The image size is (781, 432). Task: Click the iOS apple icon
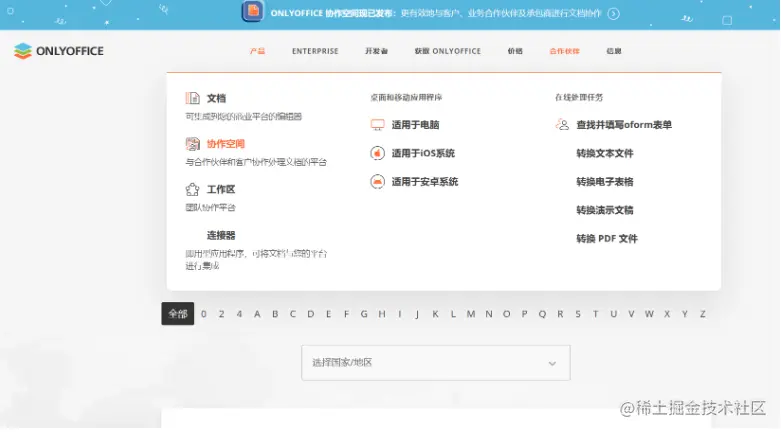(378, 153)
